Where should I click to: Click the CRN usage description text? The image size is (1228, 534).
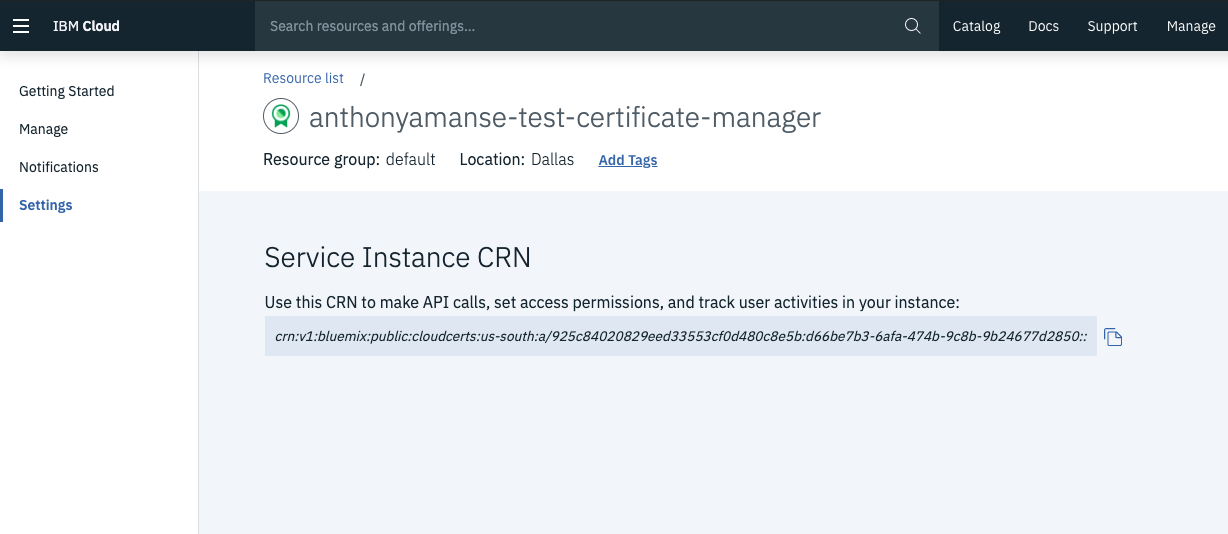(x=612, y=302)
